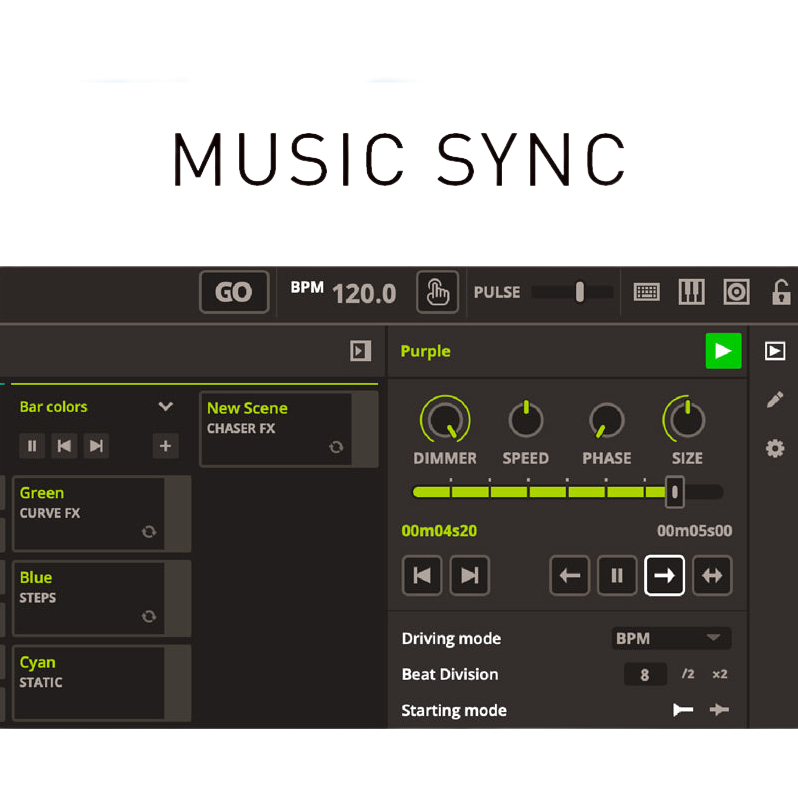798x798 pixels.
Task: Click the timeline progress slider handle
Action: 675,492
